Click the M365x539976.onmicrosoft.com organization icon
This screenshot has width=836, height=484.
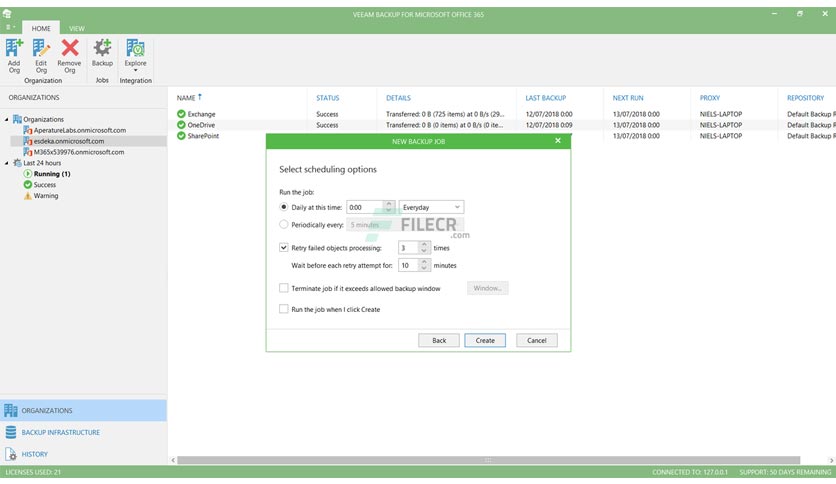(x=28, y=152)
